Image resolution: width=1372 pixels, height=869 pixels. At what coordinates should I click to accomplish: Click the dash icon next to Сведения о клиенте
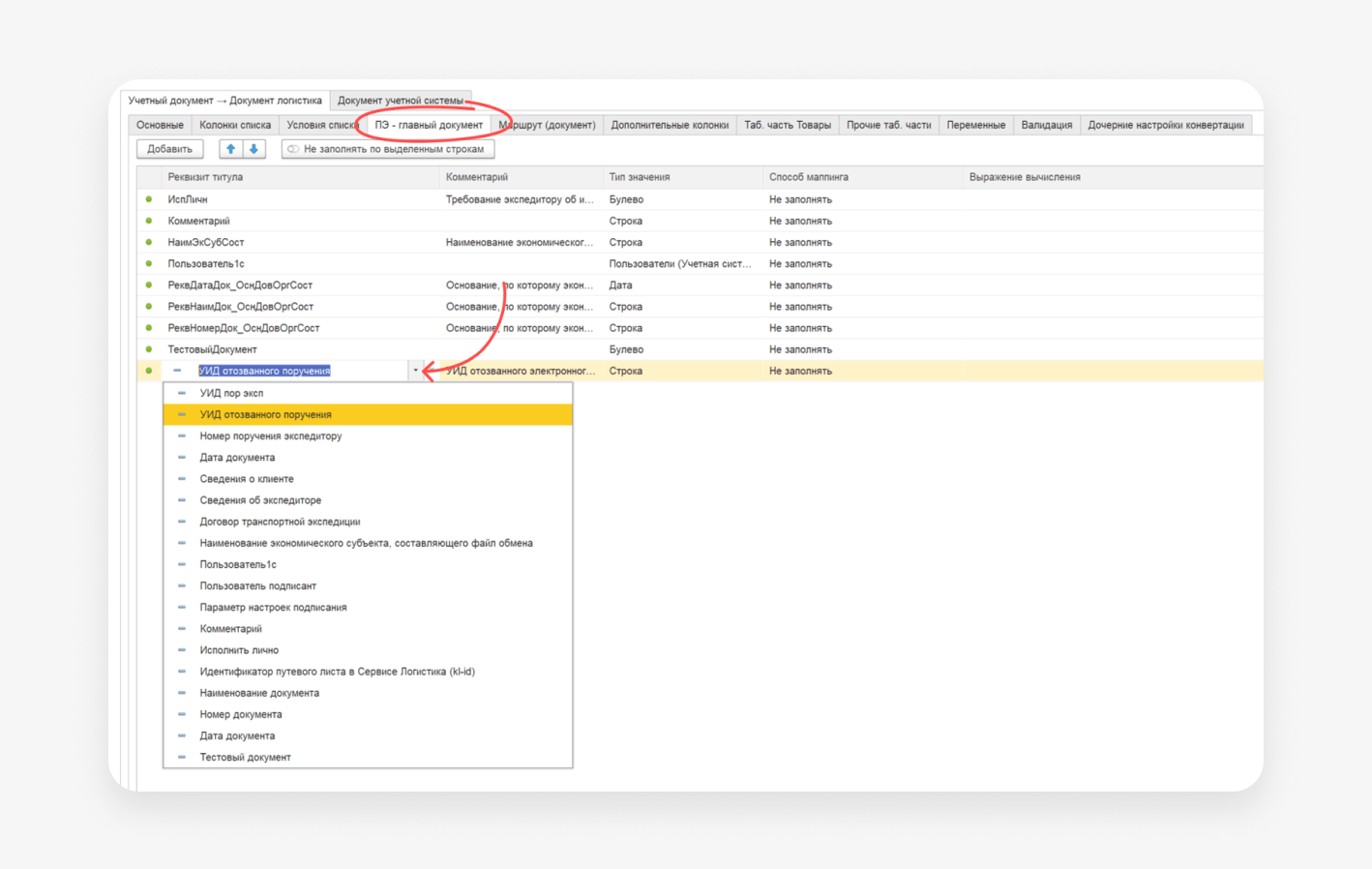click(x=182, y=479)
